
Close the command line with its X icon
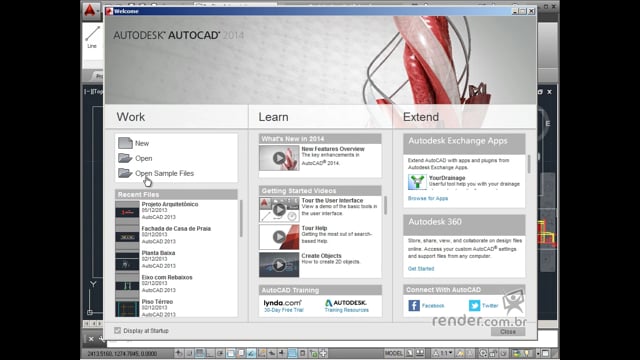[91, 339]
